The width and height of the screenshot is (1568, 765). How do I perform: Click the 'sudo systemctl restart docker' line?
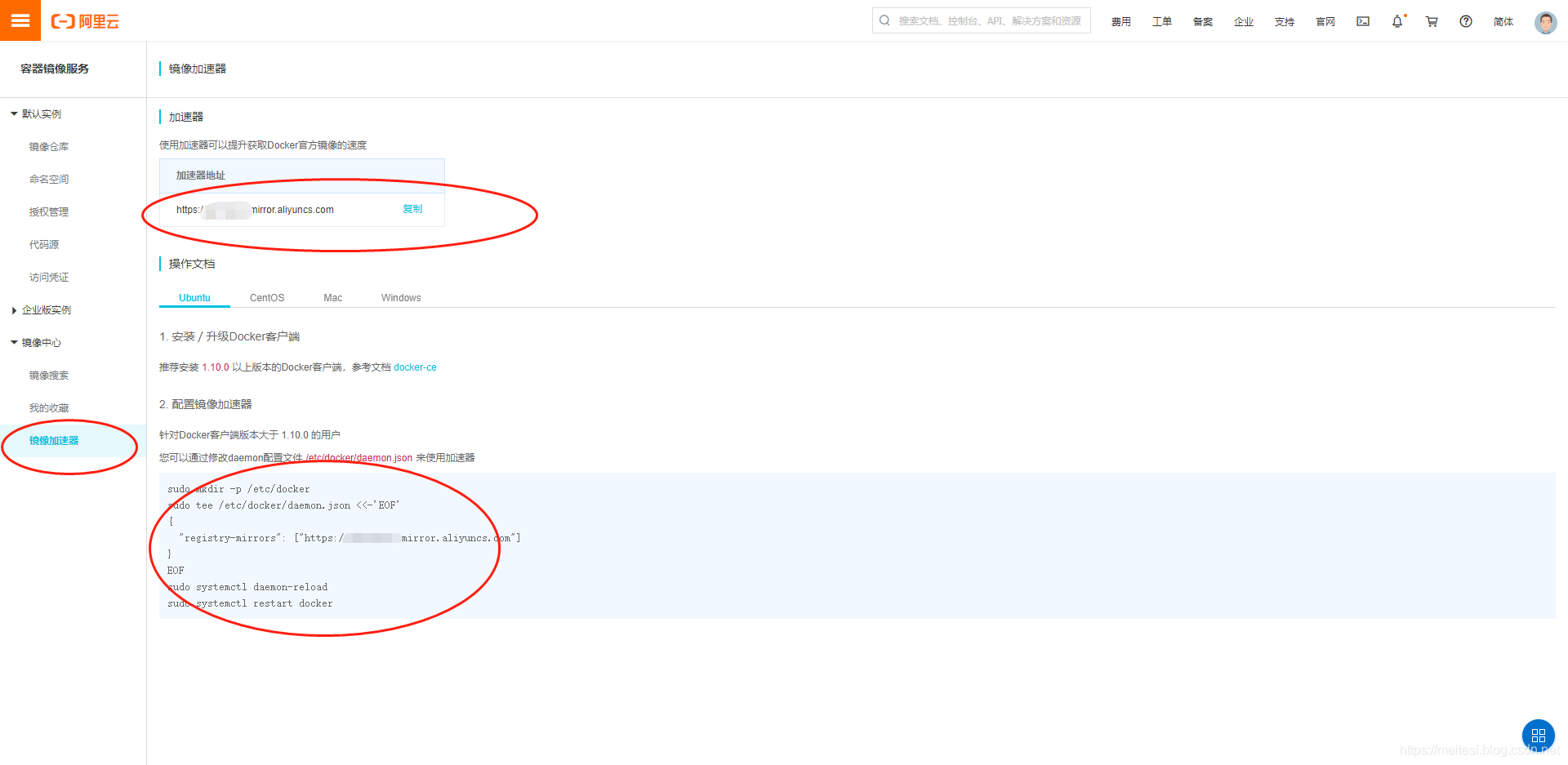click(x=250, y=603)
